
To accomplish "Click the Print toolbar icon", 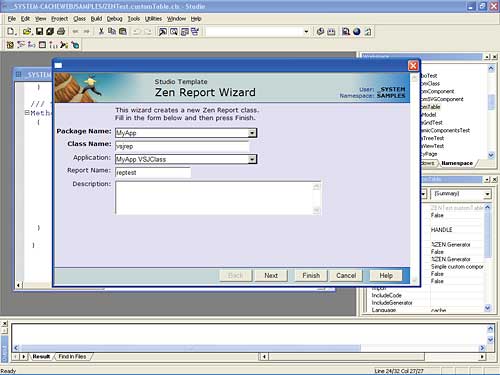I will pos(61,32).
